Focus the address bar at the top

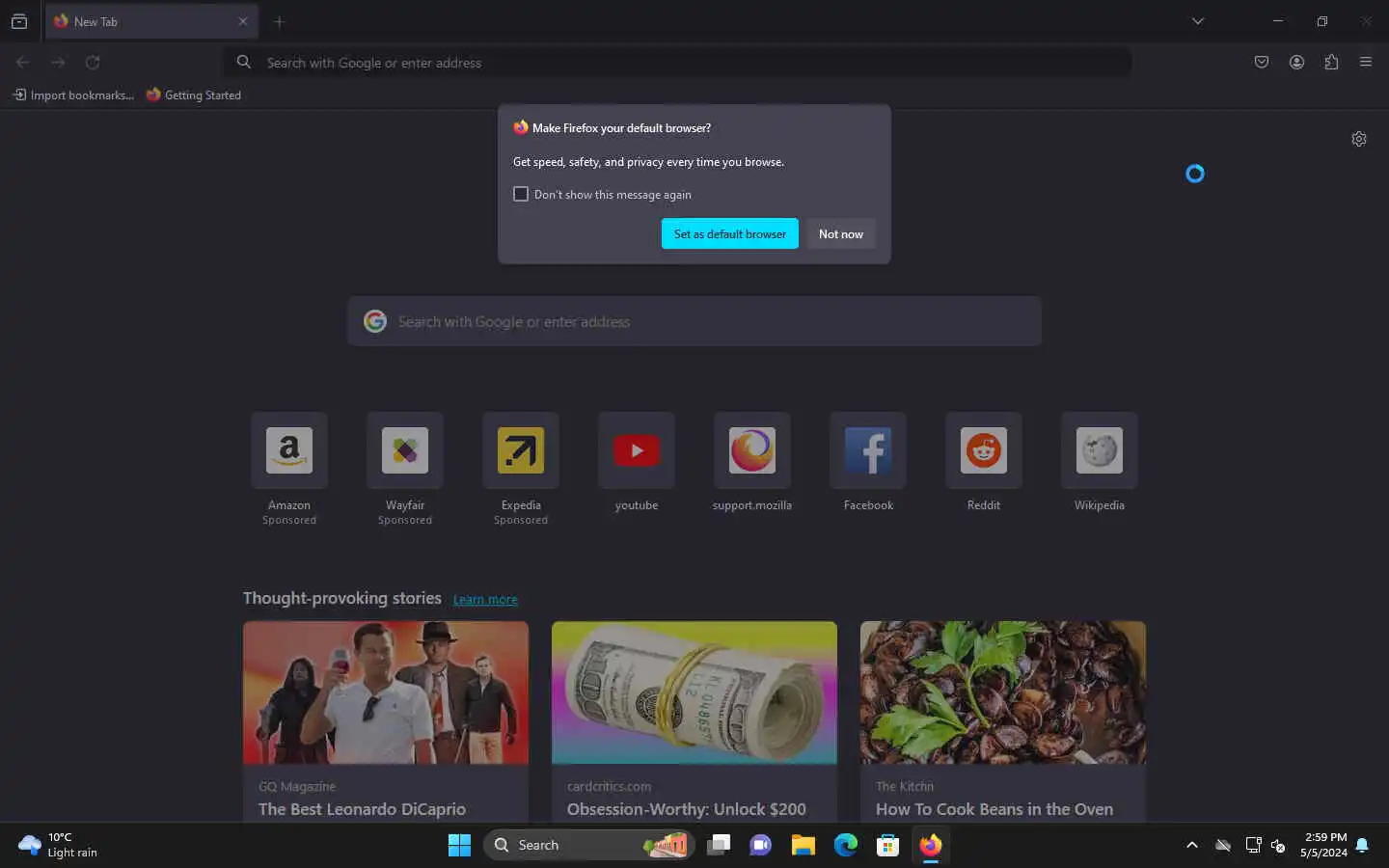tap(677, 62)
